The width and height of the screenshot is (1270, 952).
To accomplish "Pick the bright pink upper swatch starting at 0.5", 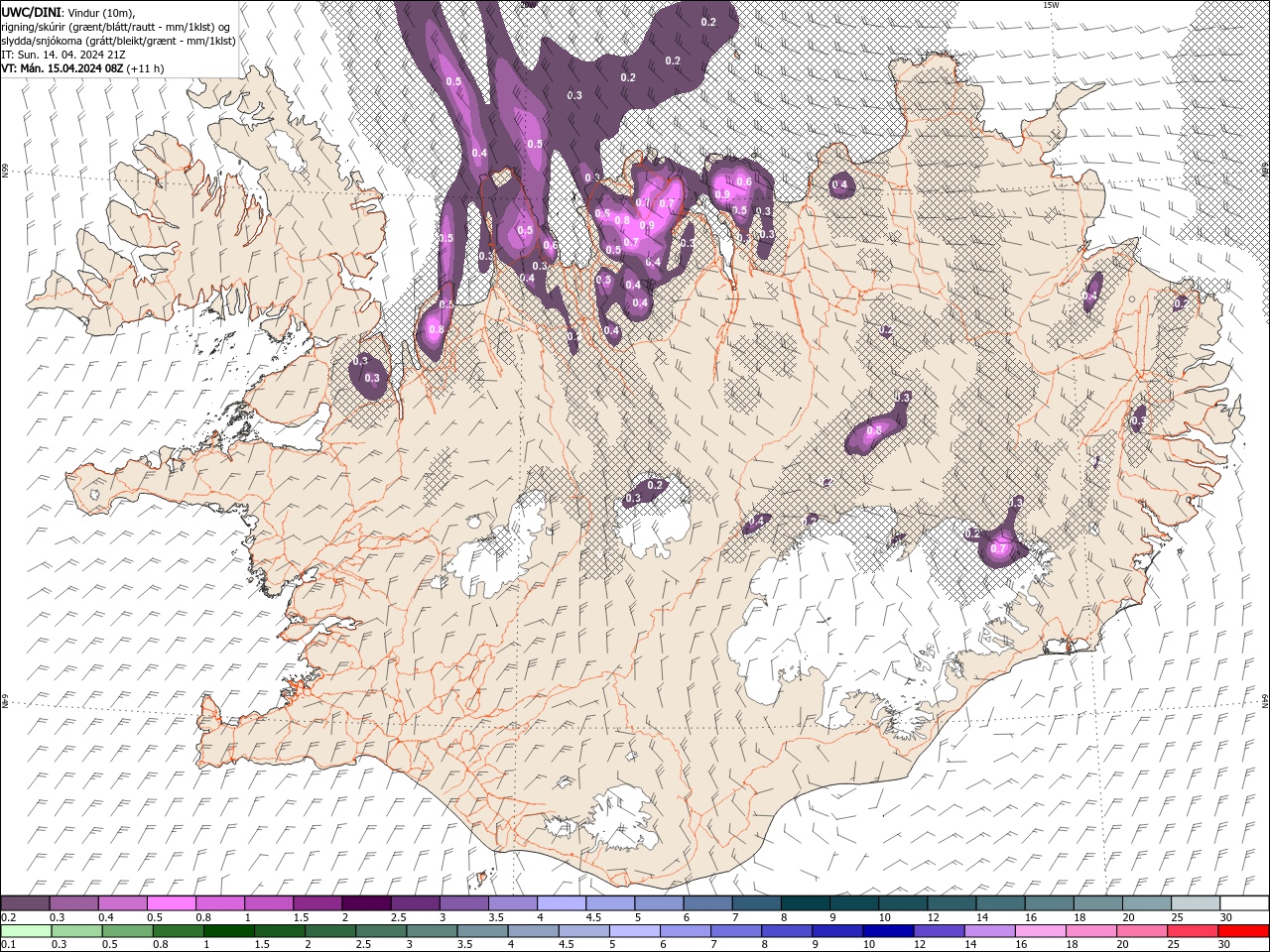I will tap(171, 903).
